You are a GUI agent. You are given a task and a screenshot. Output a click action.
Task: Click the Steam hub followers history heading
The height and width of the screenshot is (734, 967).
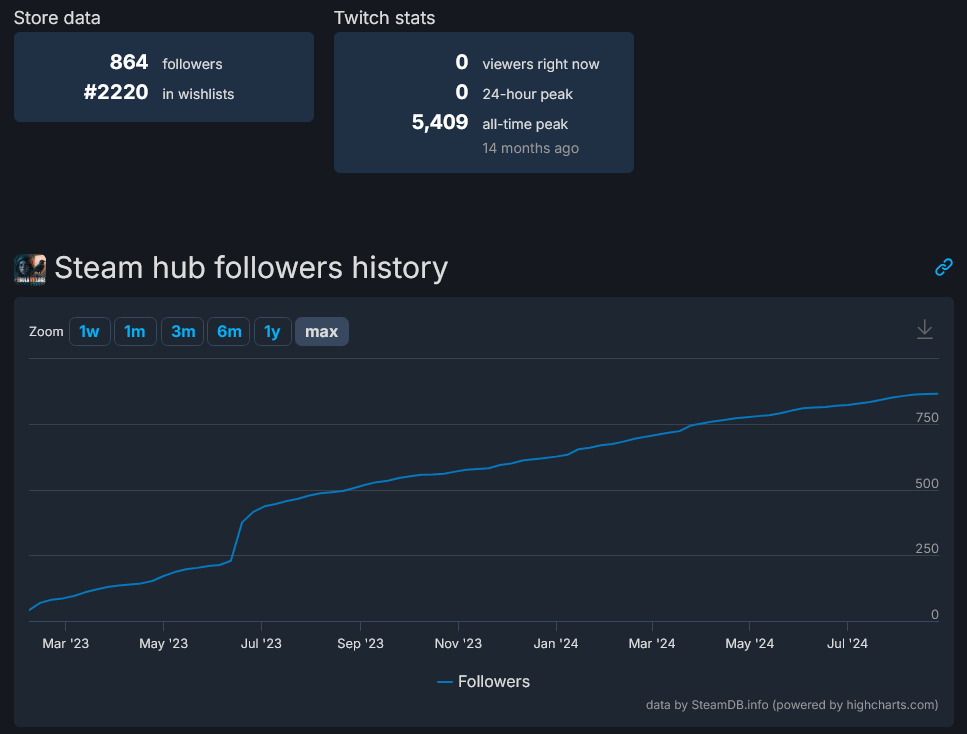point(251,268)
